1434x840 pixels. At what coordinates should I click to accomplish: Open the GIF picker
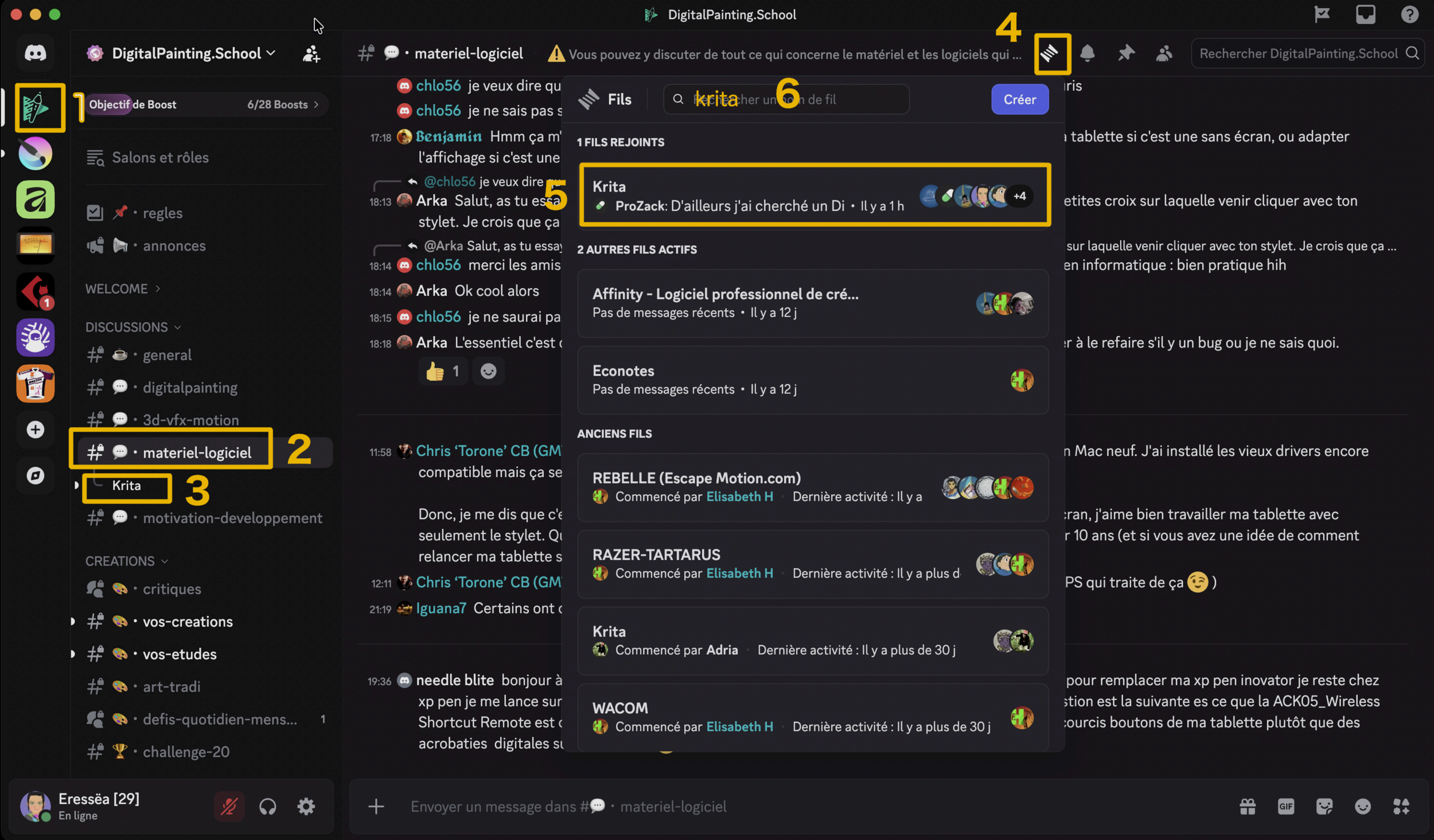1285,807
